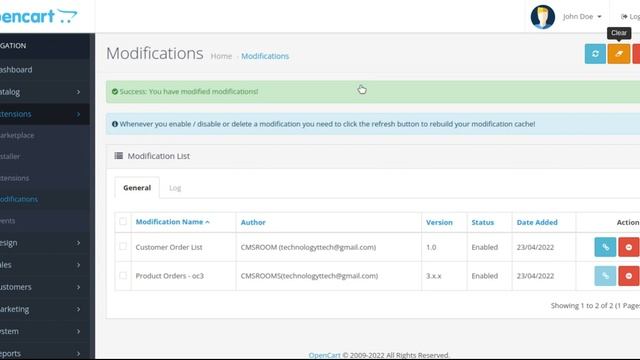
Task: Click the blue link button for Product Orders - oc3
Action: point(605,276)
